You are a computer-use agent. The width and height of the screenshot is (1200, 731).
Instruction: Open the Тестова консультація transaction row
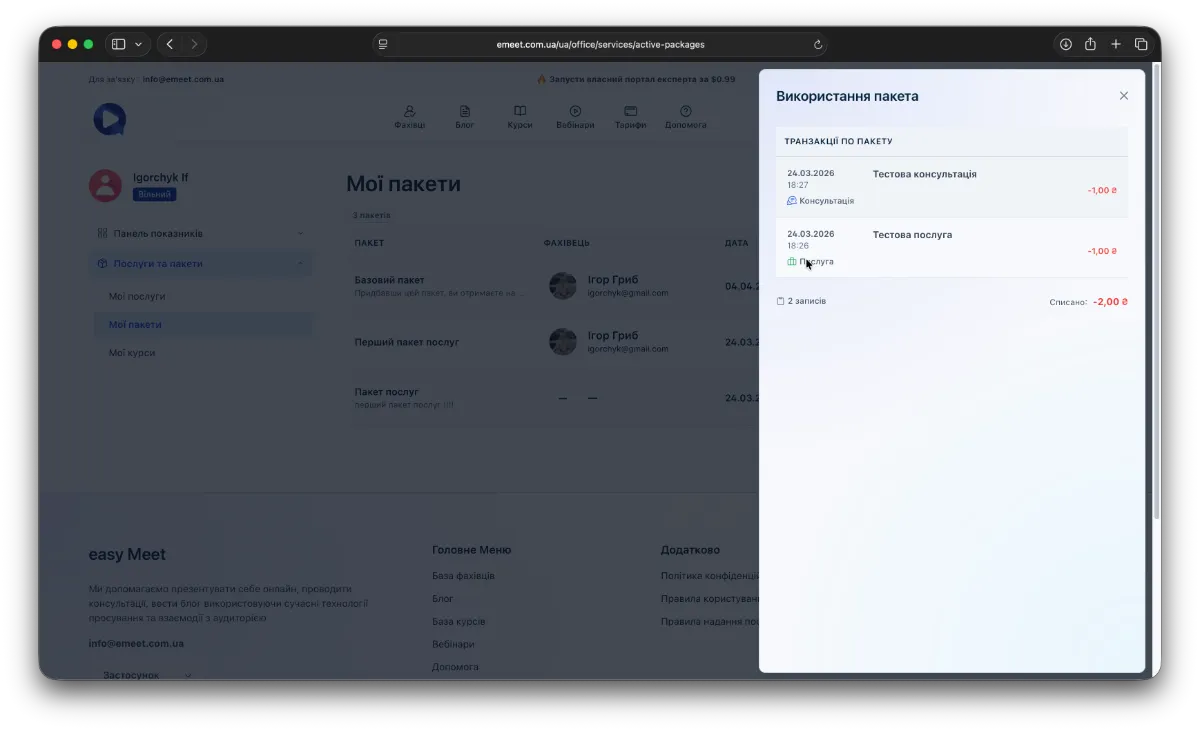(950, 187)
